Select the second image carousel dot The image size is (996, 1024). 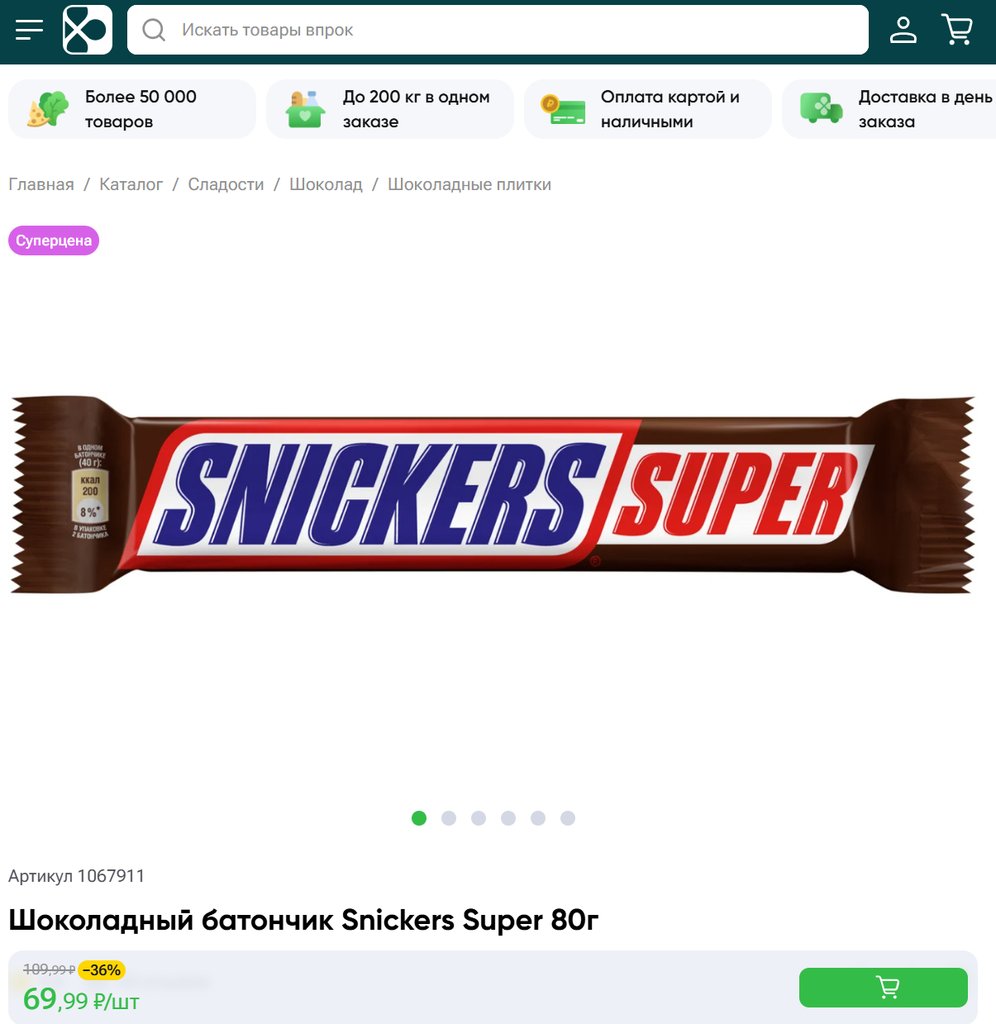click(449, 818)
